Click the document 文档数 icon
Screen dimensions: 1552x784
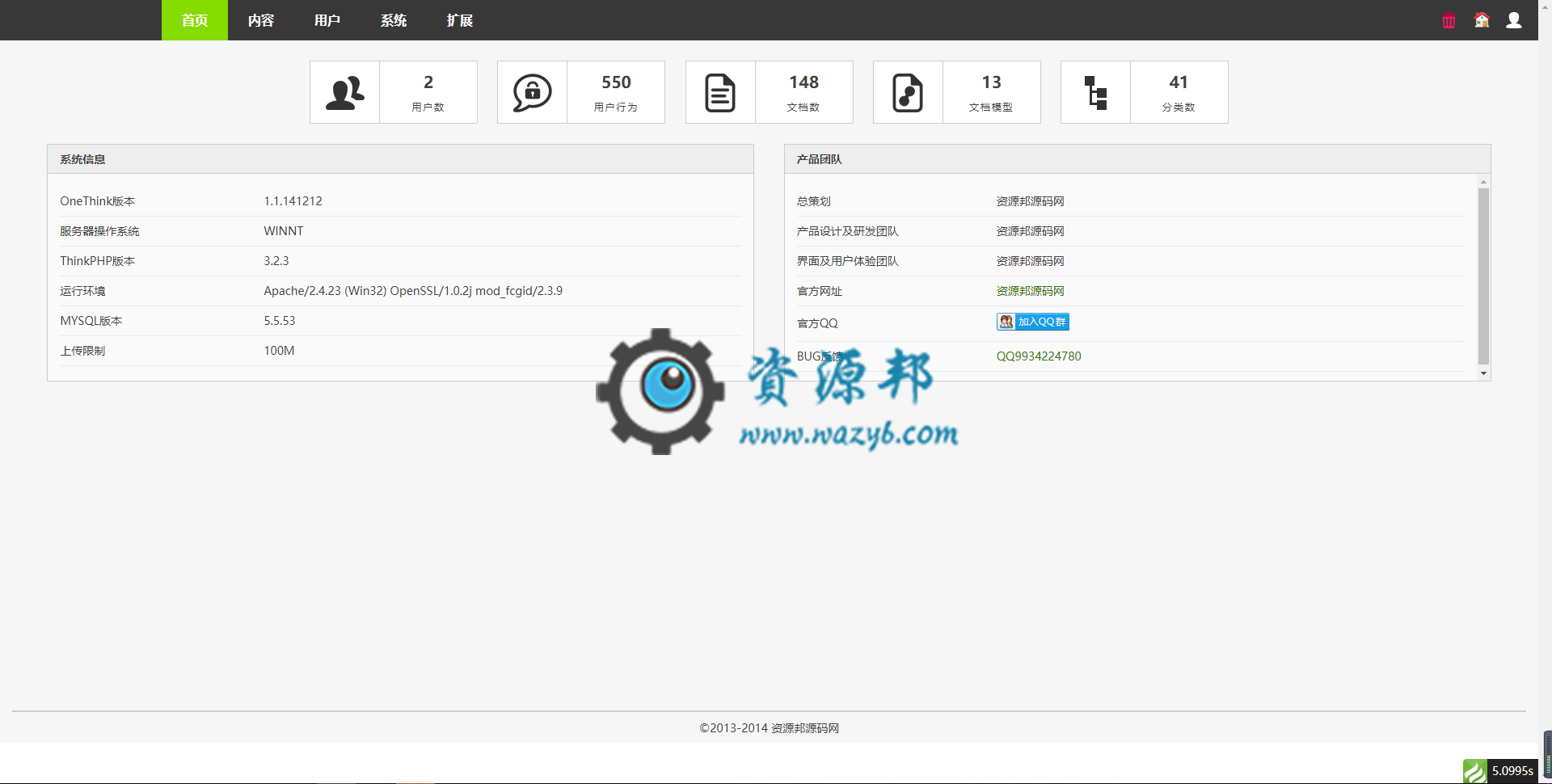pos(720,92)
